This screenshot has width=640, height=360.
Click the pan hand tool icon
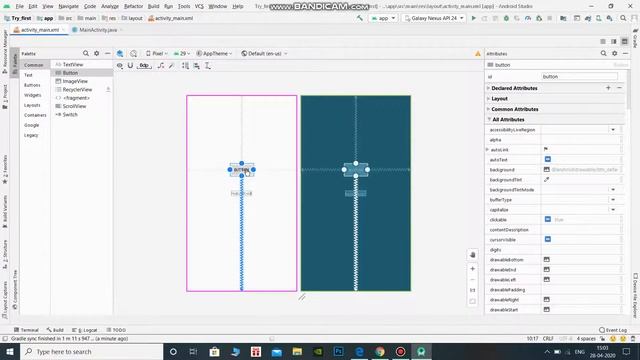(473, 255)
